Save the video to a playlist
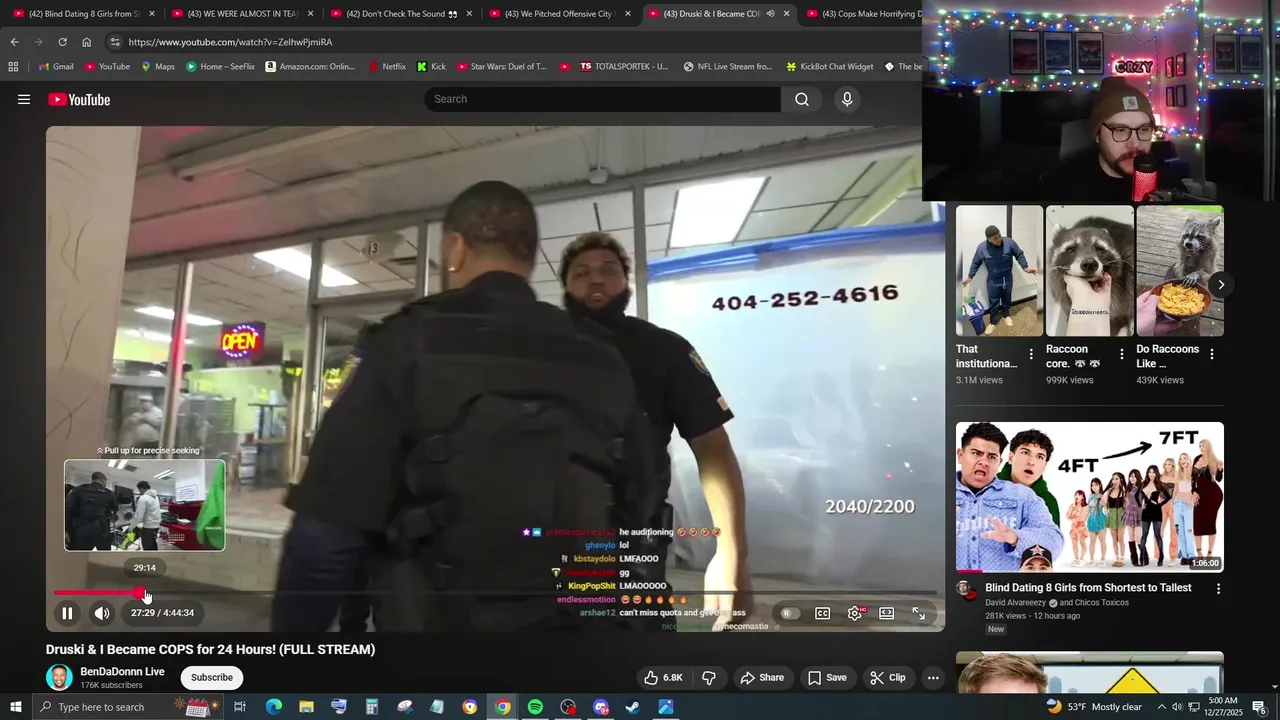The width and height of the screenshot is (1280, 720). (827, 677)
